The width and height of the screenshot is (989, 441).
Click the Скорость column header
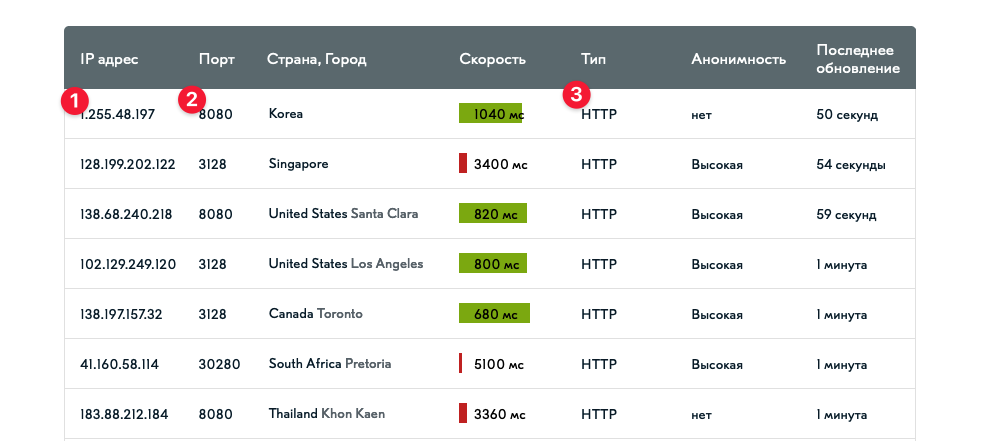tap(493, 59)
